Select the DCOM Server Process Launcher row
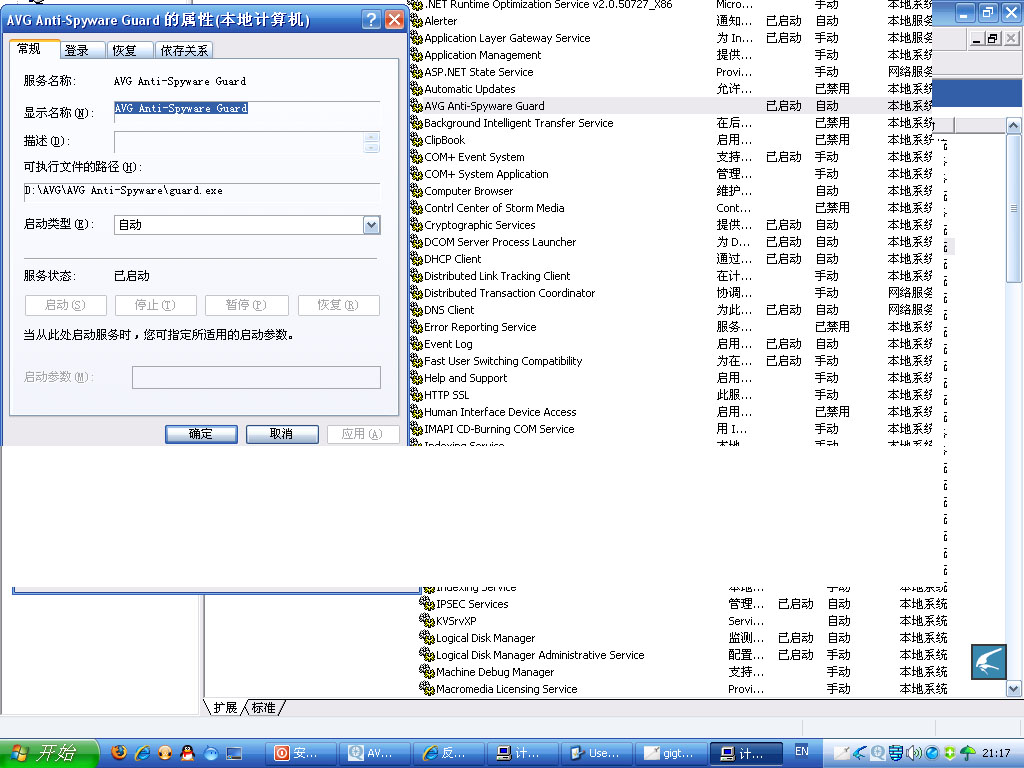 671,242
